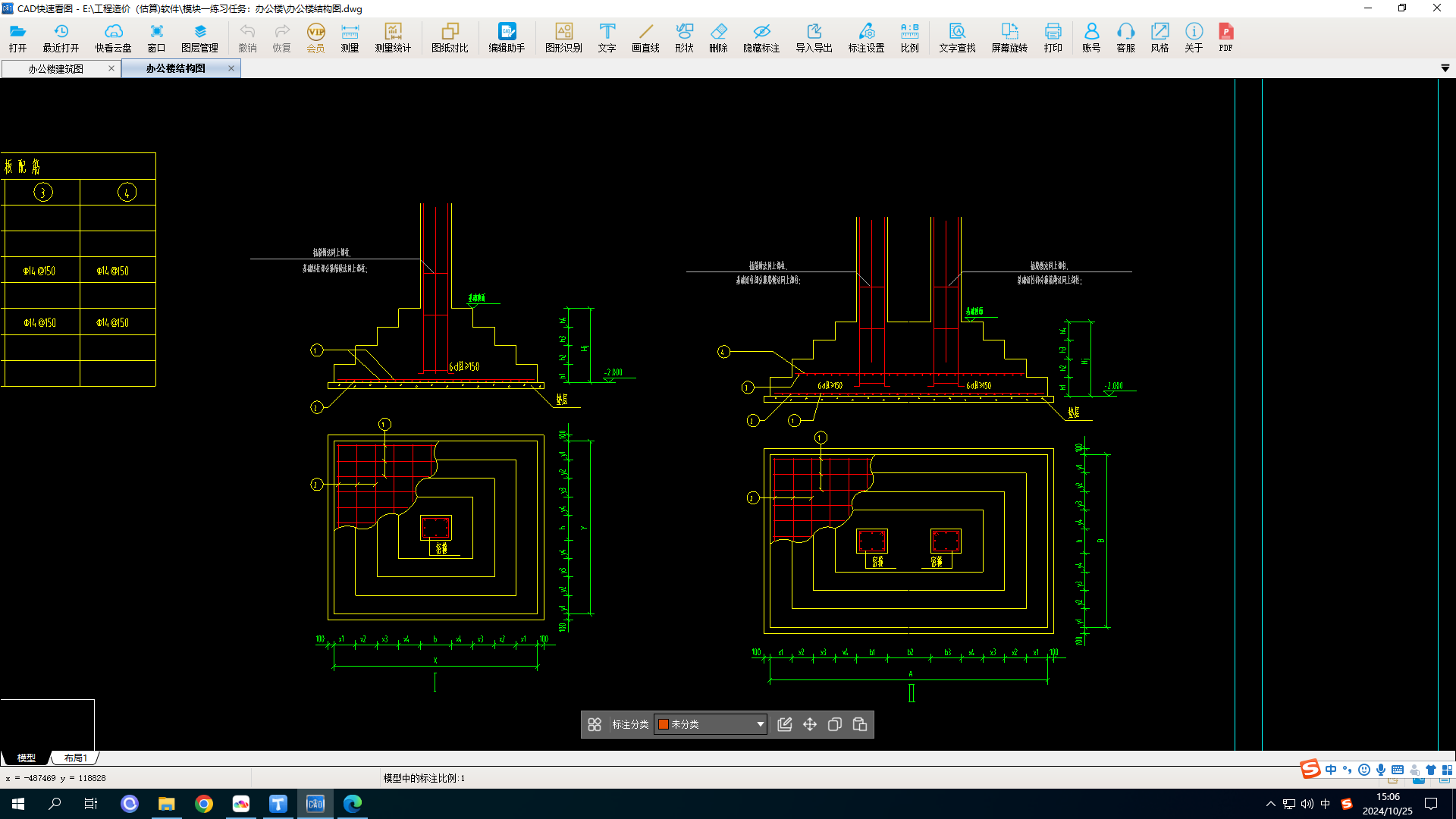Image resolution: width=1456 pixels, height=819 pixels.
Task: Print the drawing with 打印
Action: [1053, 38]
